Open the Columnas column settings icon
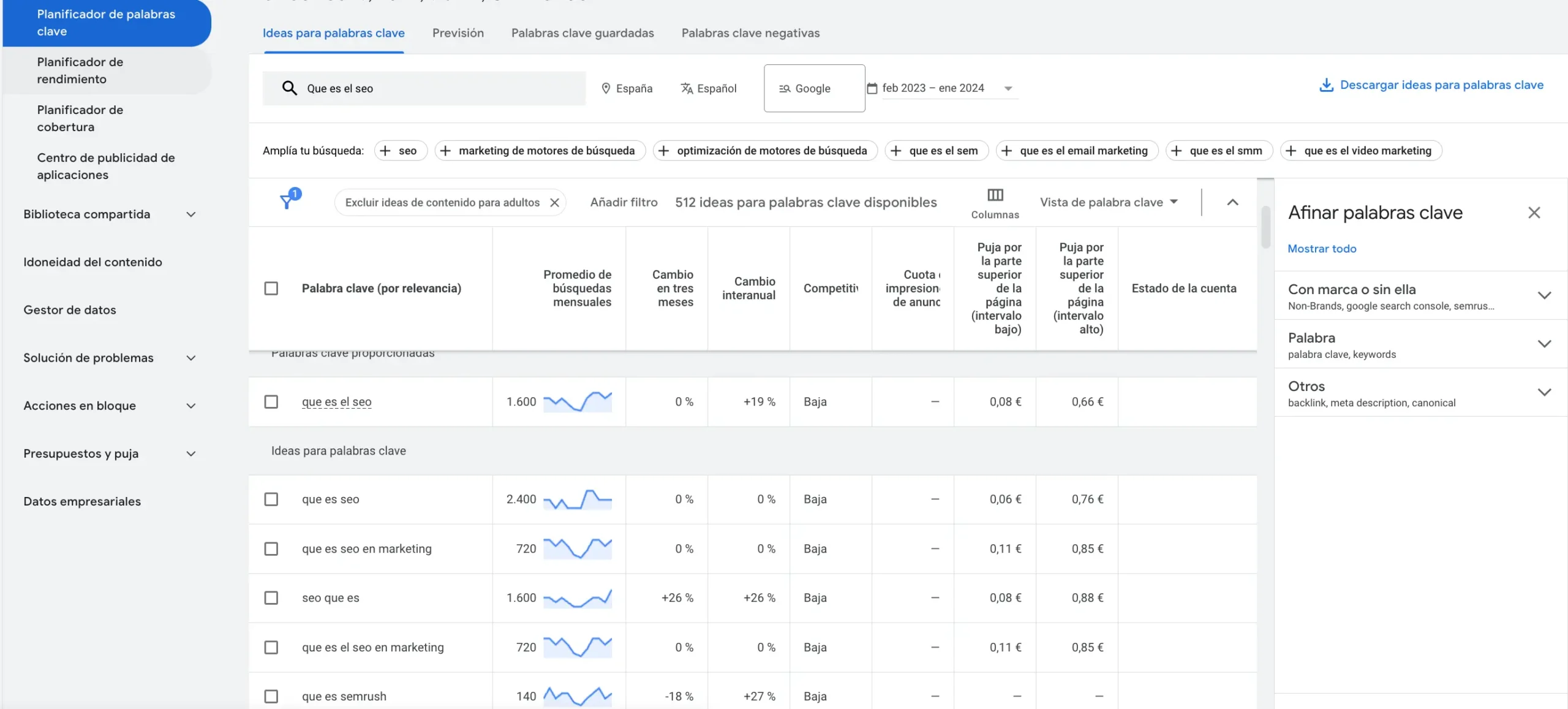 click(995, 195)
